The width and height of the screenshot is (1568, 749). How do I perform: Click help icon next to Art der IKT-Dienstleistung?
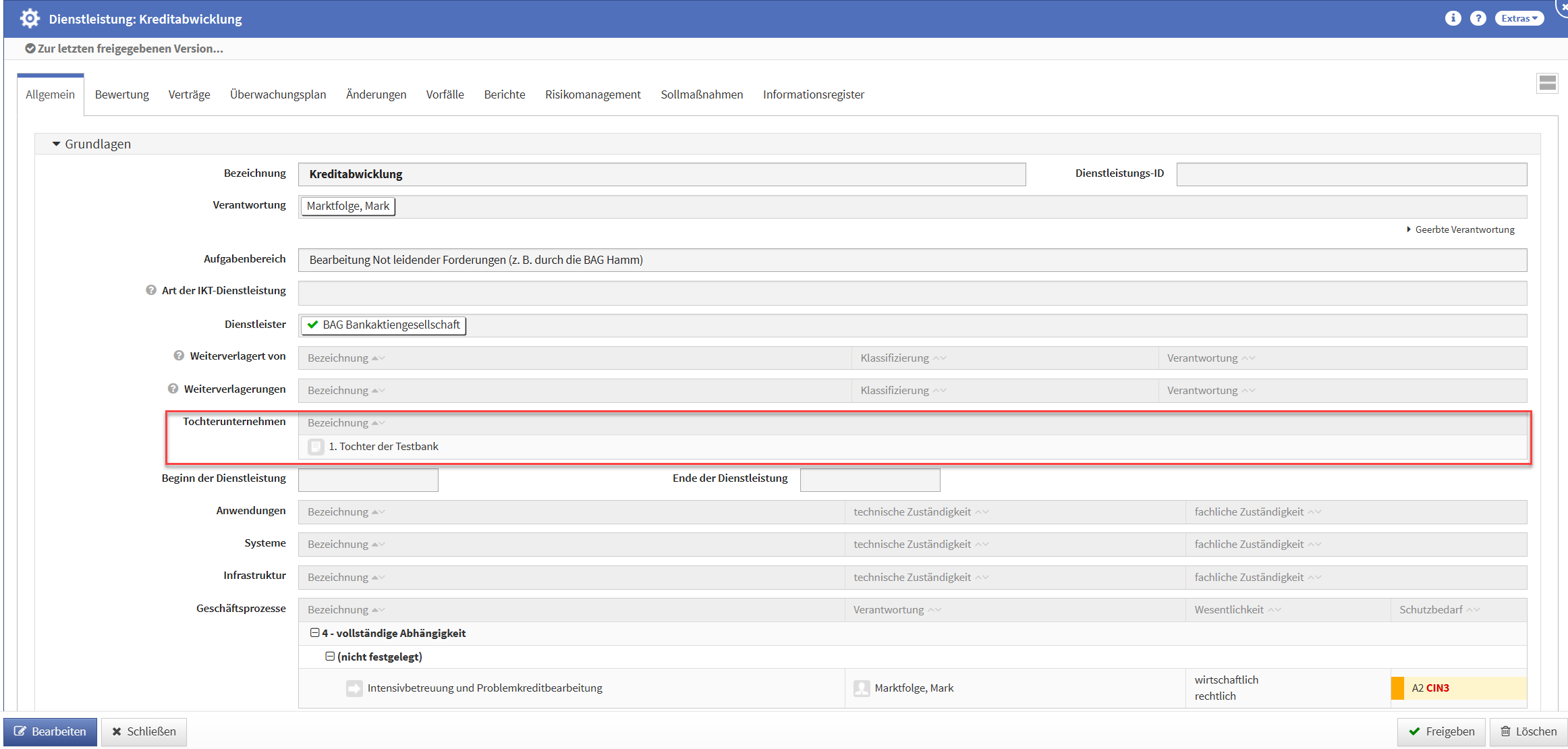click(151, 290)
